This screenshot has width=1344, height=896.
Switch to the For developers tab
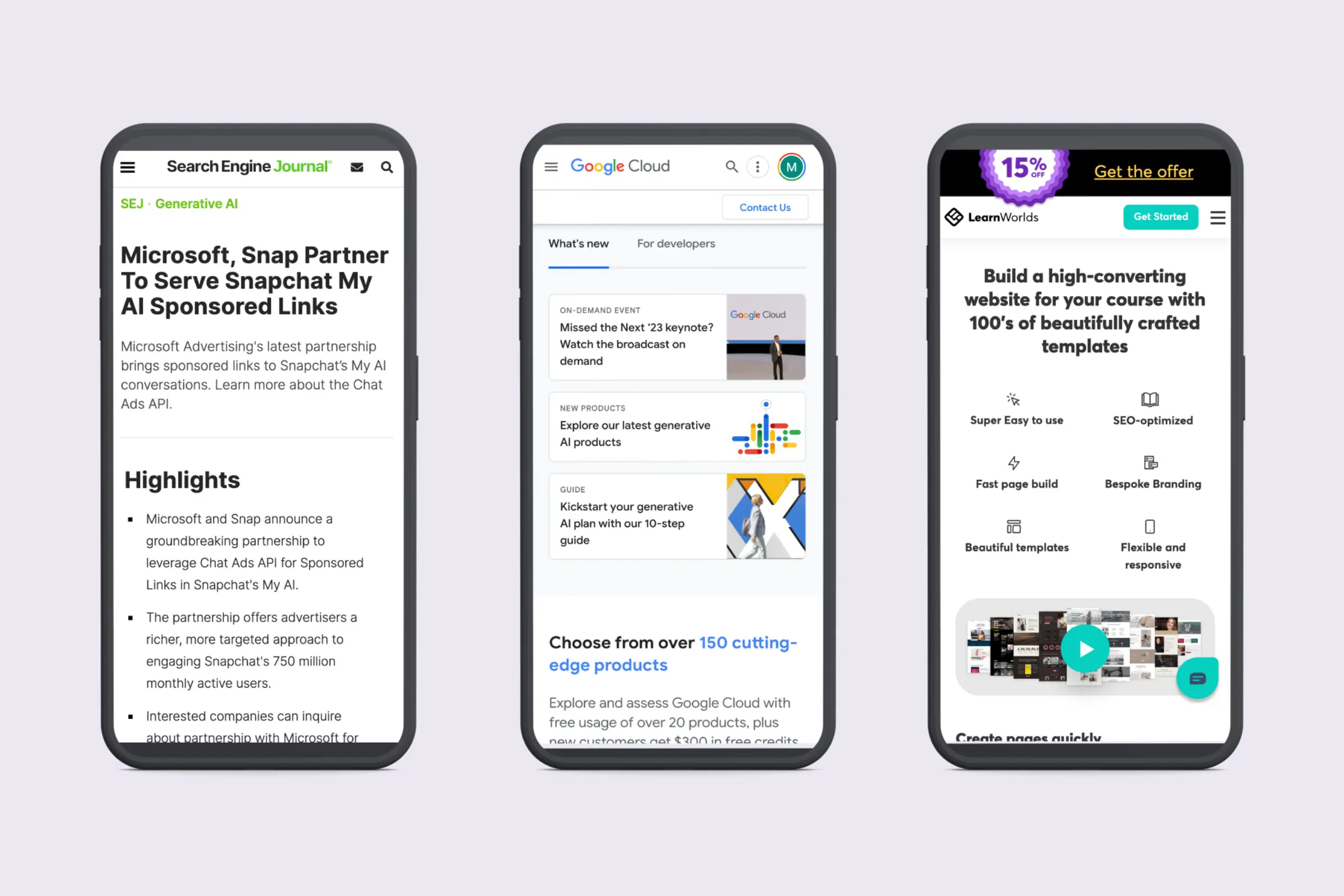(x=676, y=243)
